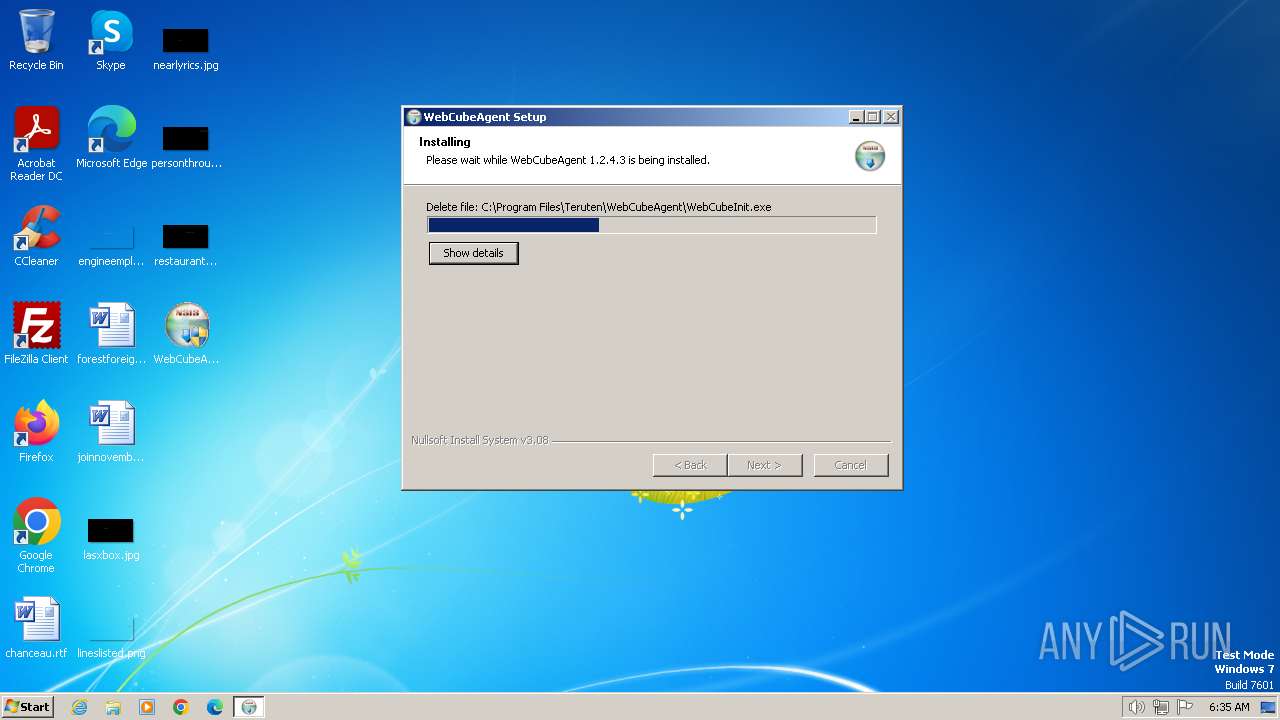1280x720 pixels.
Task: Select the nearlyrics.jpg file icon
Action: click(x=186, y=48)
